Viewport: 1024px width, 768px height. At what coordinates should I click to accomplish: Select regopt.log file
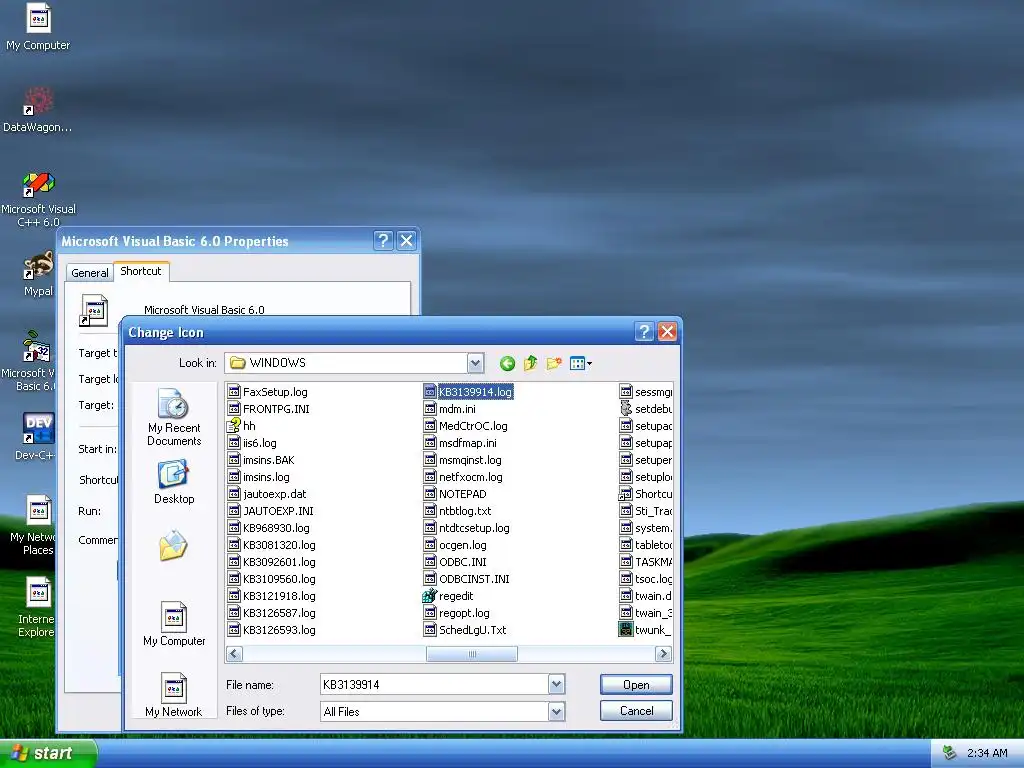pos(456,613)
